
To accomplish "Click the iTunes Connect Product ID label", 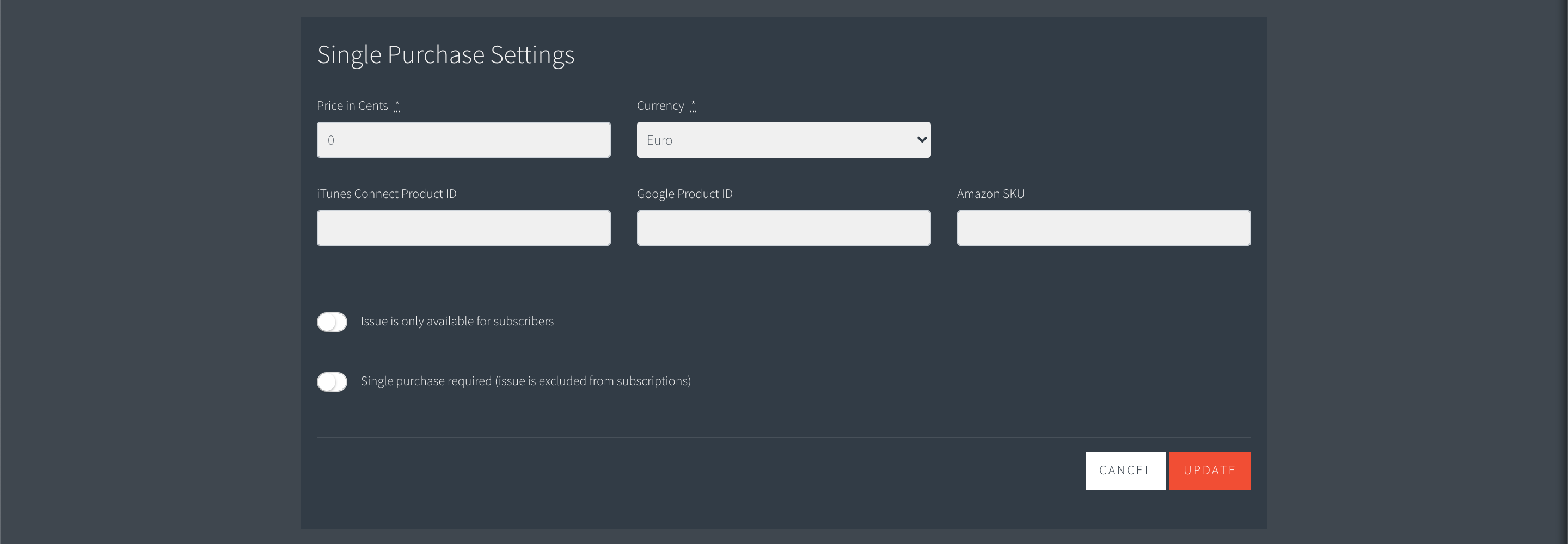I will tap(387, 194).
